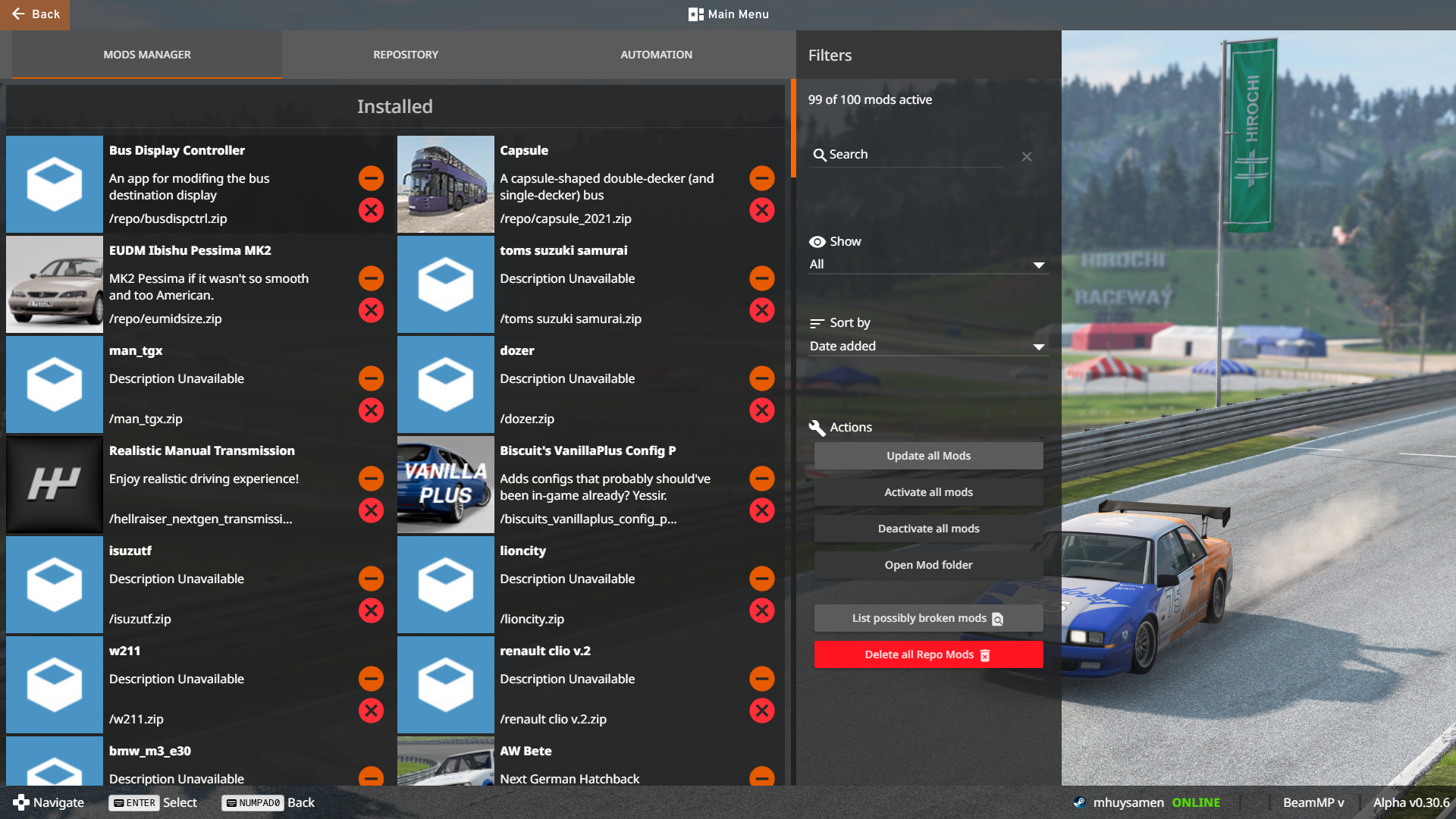Click List possibly broken mods
This screenshot has width=1456, height=819.
928,618
